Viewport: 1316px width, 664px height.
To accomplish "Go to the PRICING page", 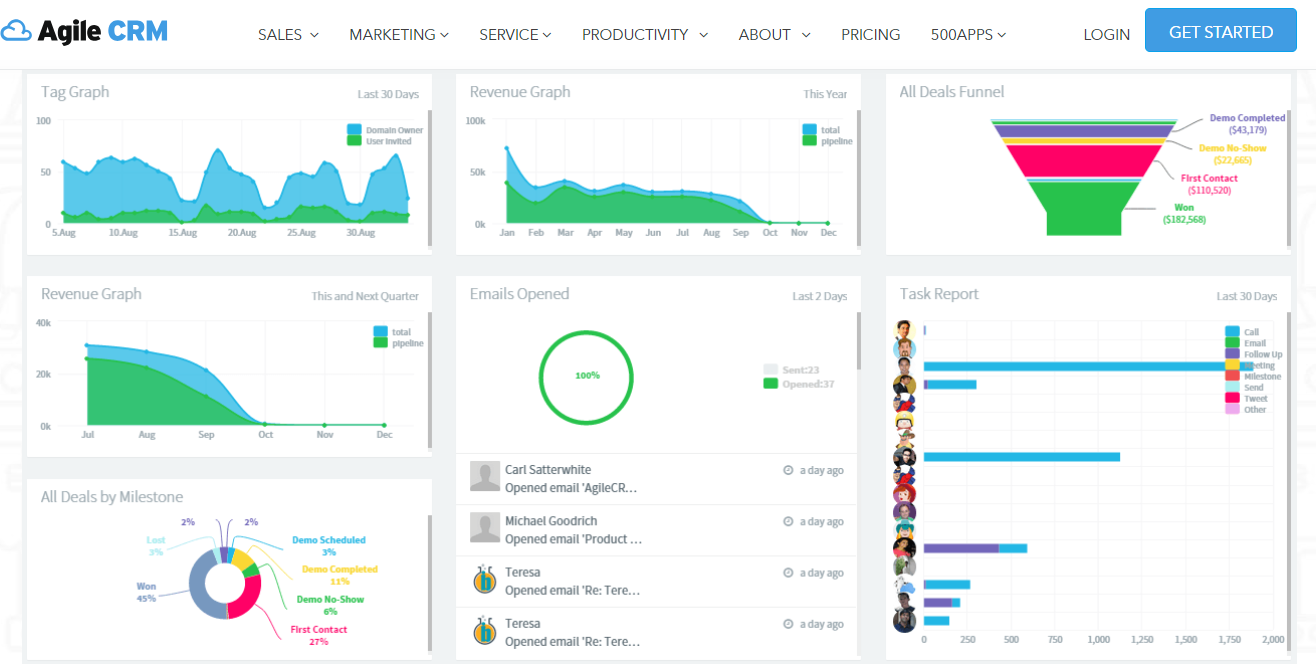I will pos(870,34).
